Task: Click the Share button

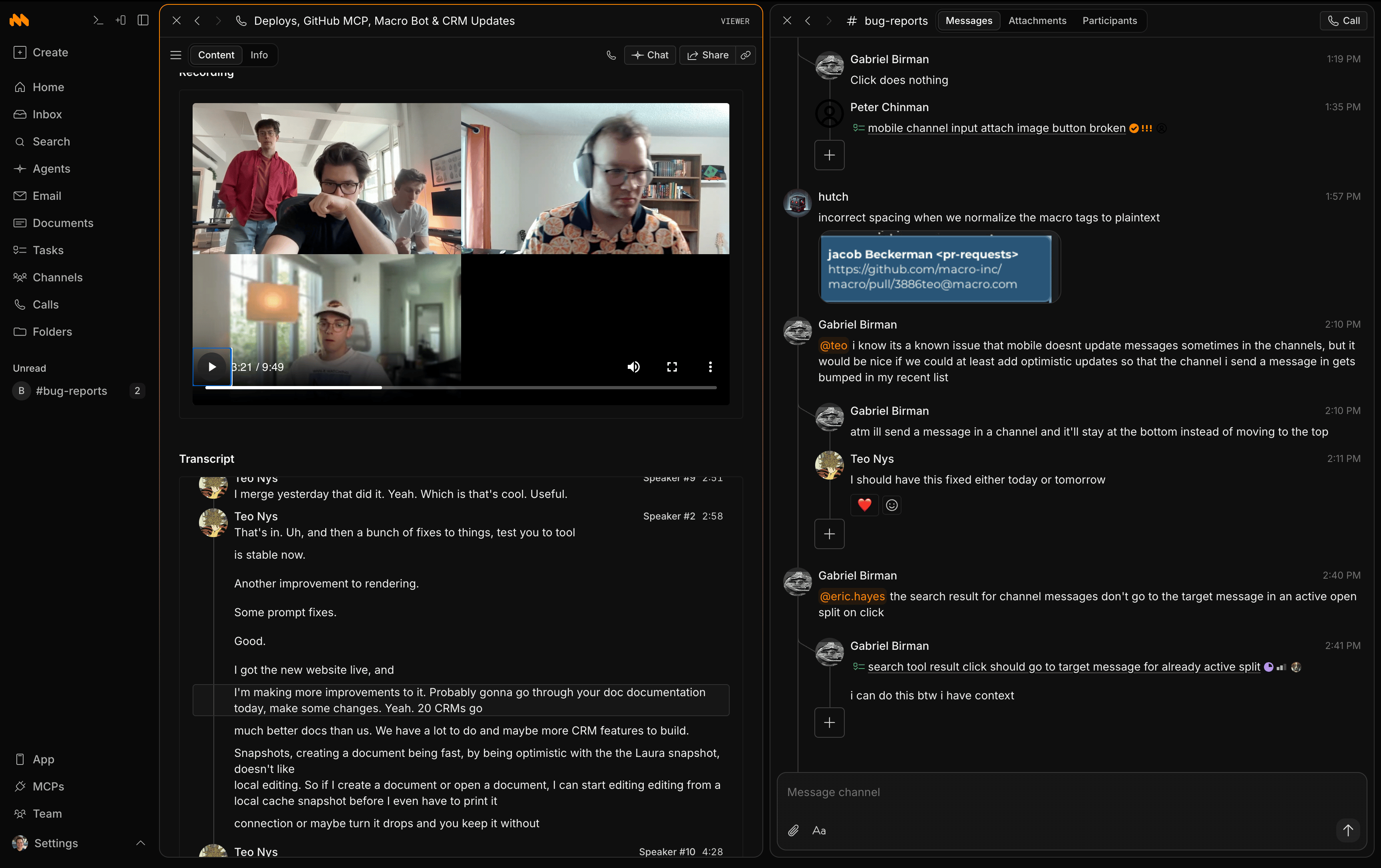Action: [708, 55]
